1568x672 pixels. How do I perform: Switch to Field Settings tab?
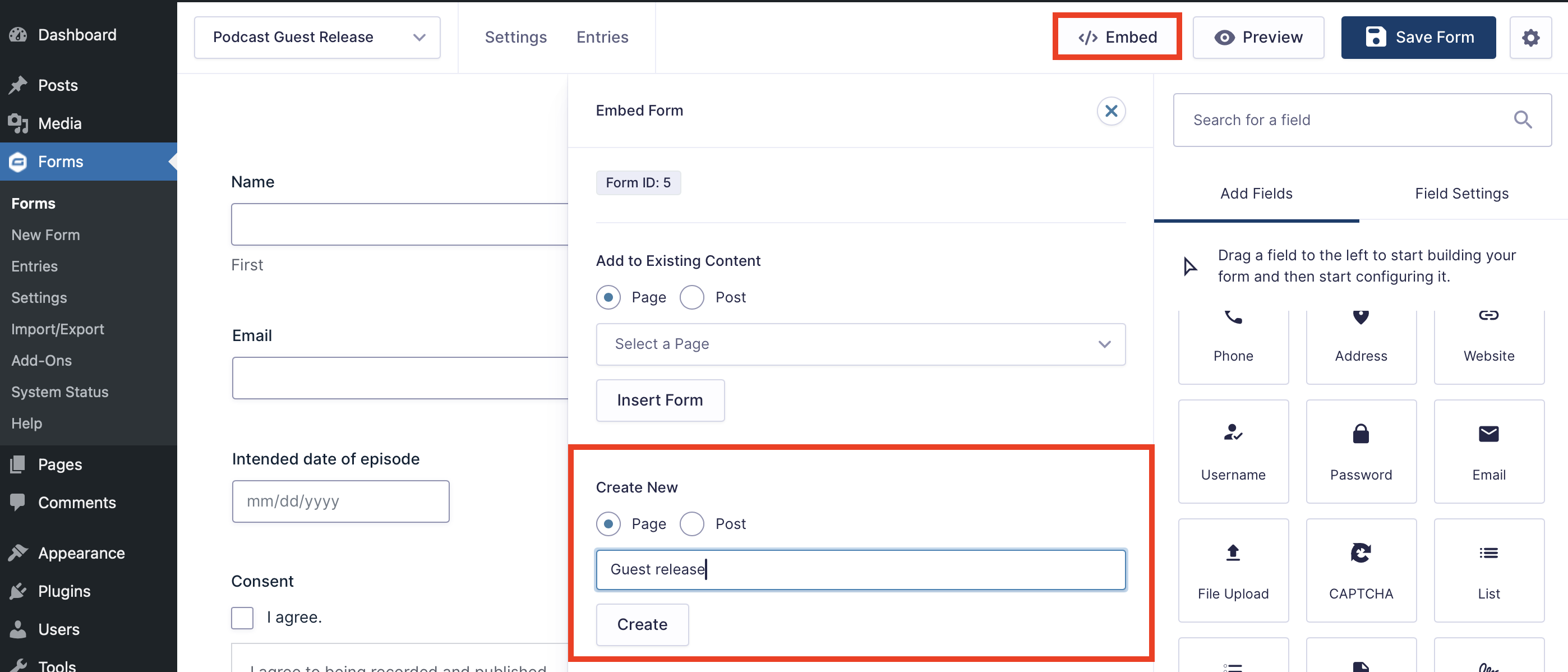point(1461,193)
